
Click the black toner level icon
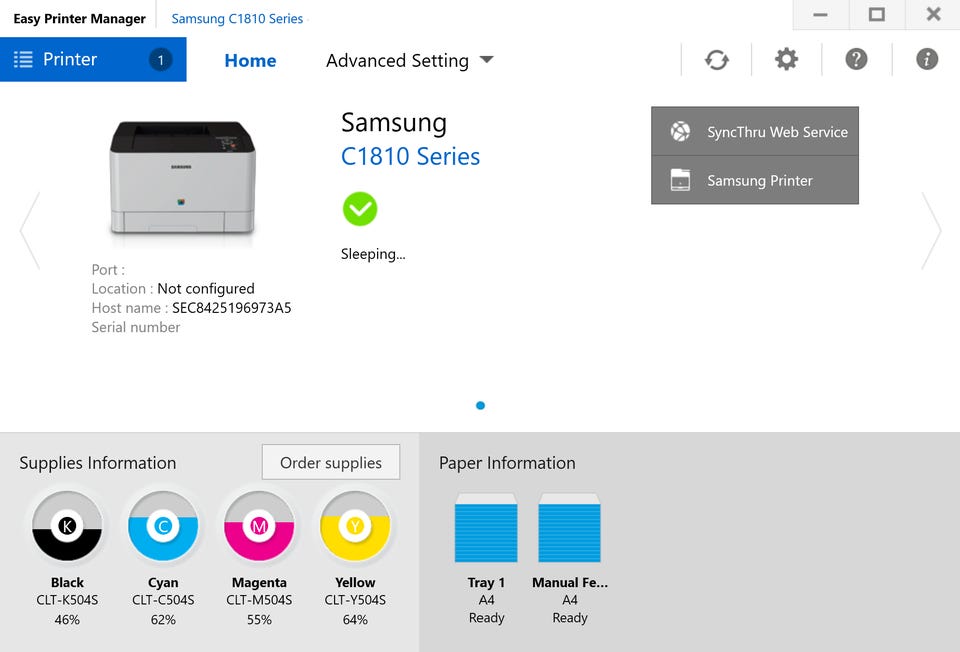click(67, 526)
